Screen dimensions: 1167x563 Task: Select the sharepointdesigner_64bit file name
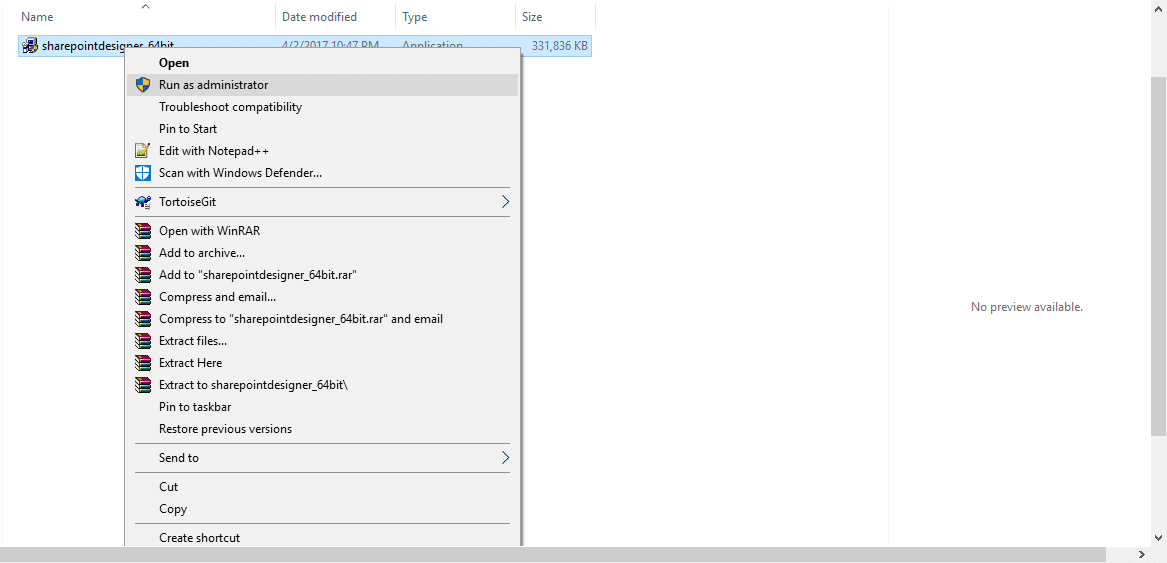tap(108, 46)
